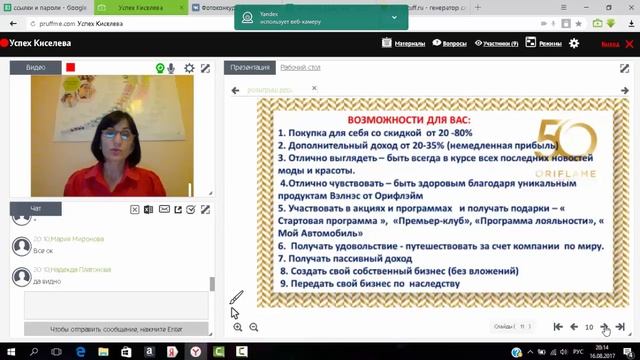640x360 pixels.
Task: Mute the microphone in video panel
Action: pos(171,68)
